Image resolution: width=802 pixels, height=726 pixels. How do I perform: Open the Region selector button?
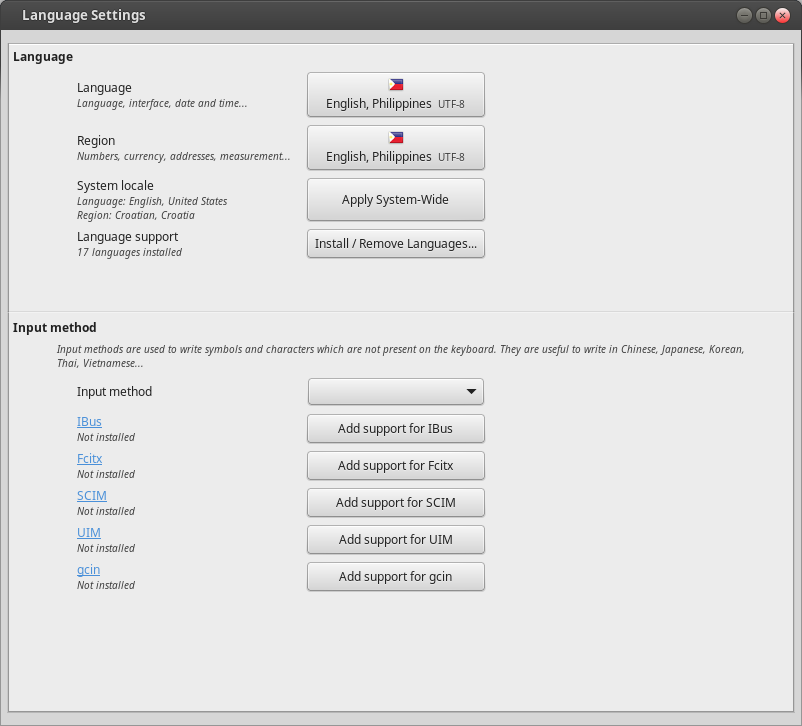395,148
